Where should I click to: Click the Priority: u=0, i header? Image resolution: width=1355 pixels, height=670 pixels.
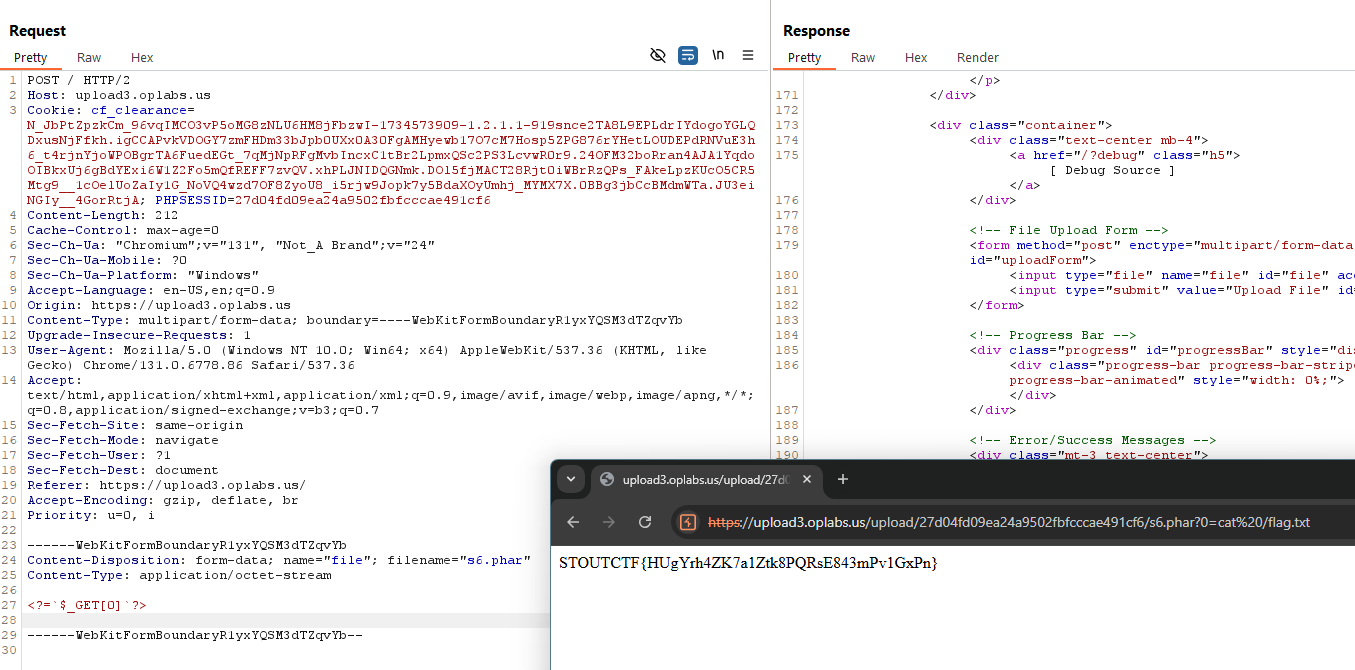[x=91, y=515]
